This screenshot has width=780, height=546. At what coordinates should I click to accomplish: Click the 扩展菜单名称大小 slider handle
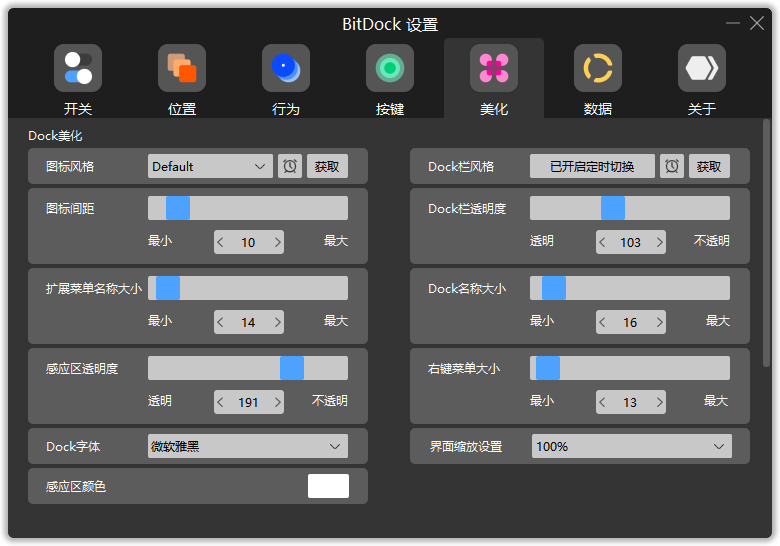pyautogui.click(x=168, y=288)
